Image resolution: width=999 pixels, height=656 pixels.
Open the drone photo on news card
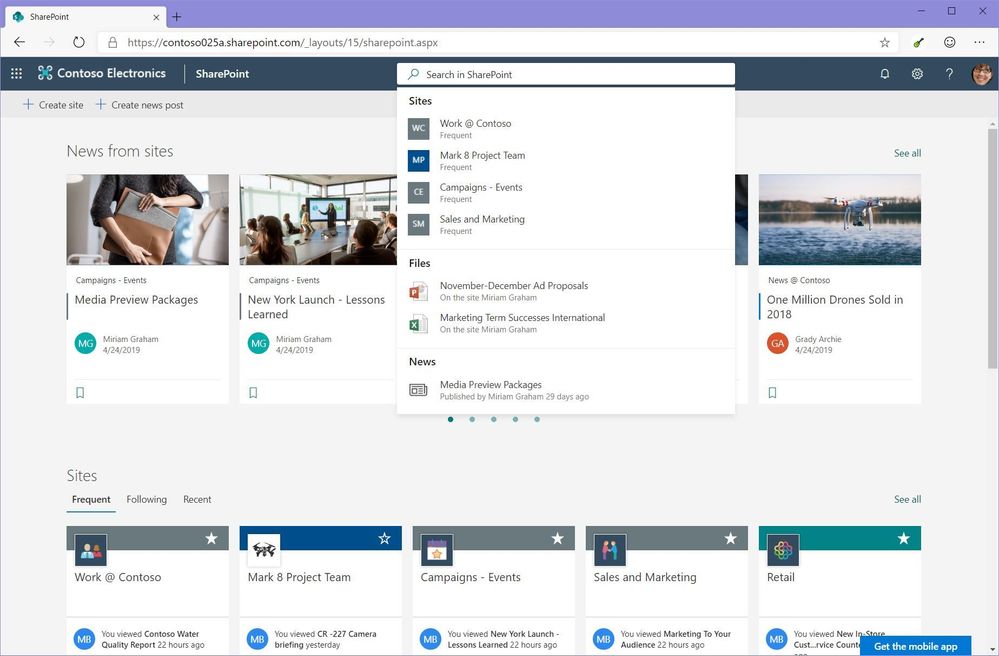pos(840,220)
